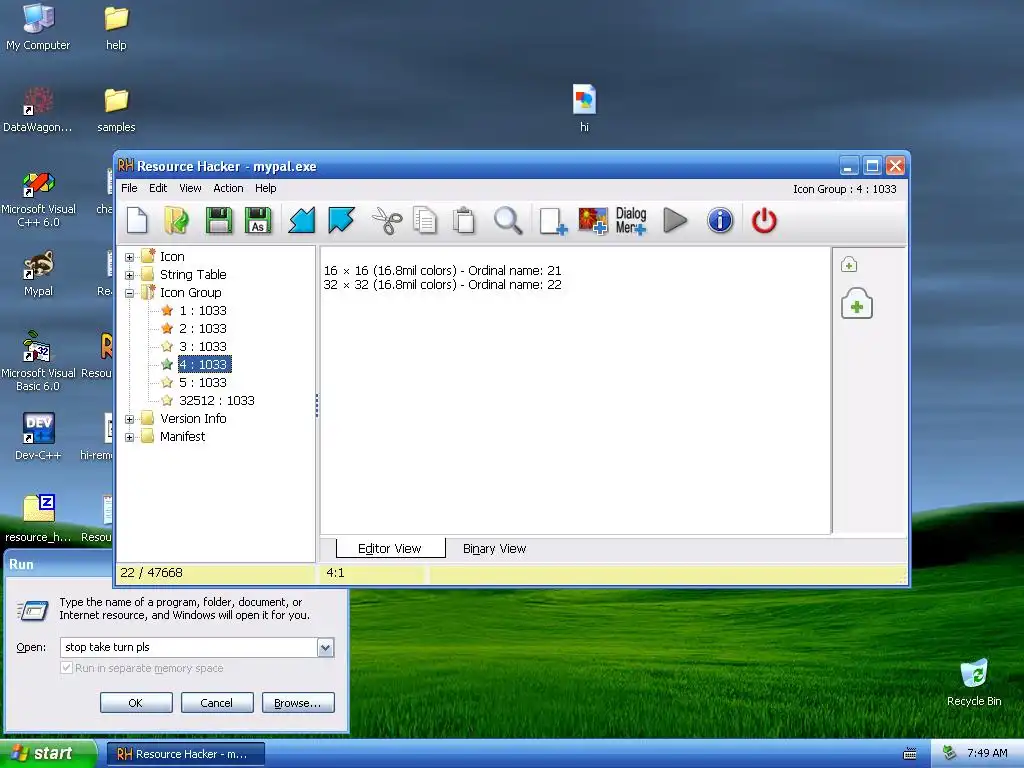Open the hi file on the desktop

click(x=584, y=108)
